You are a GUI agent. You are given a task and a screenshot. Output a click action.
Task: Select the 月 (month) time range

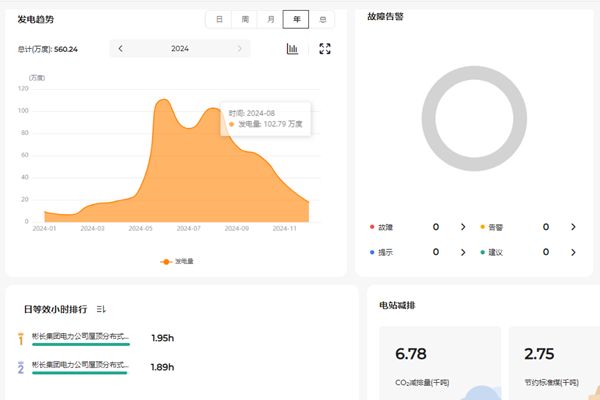click(270, 20)
